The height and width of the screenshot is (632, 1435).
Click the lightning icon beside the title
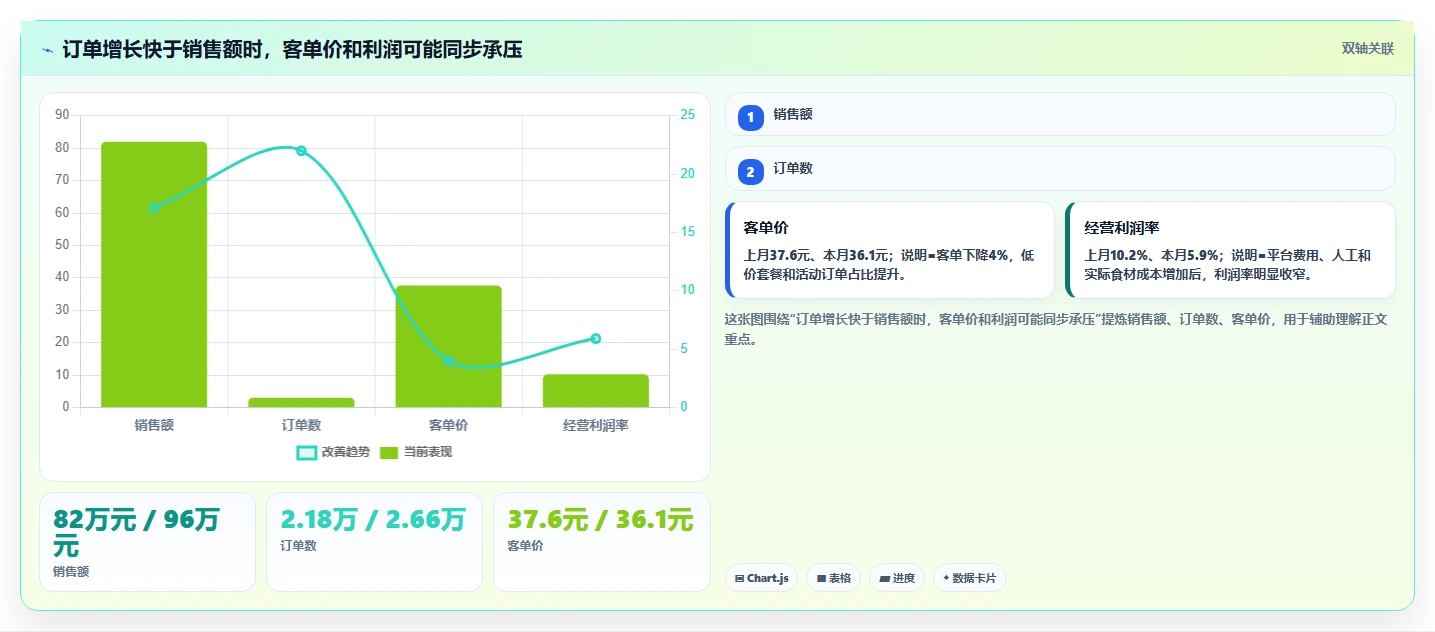[48, 50]
